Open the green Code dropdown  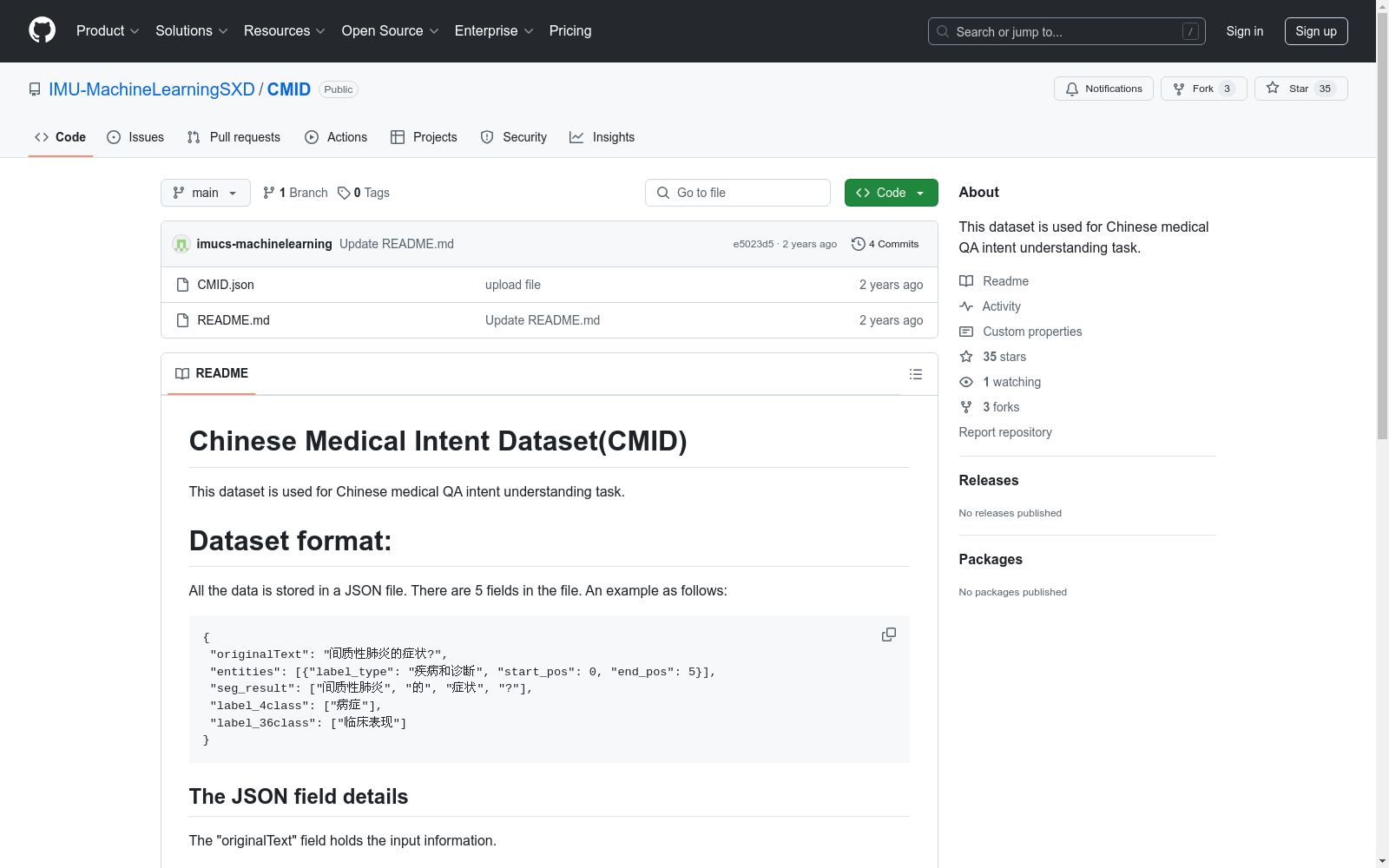(x=891, y=193)
